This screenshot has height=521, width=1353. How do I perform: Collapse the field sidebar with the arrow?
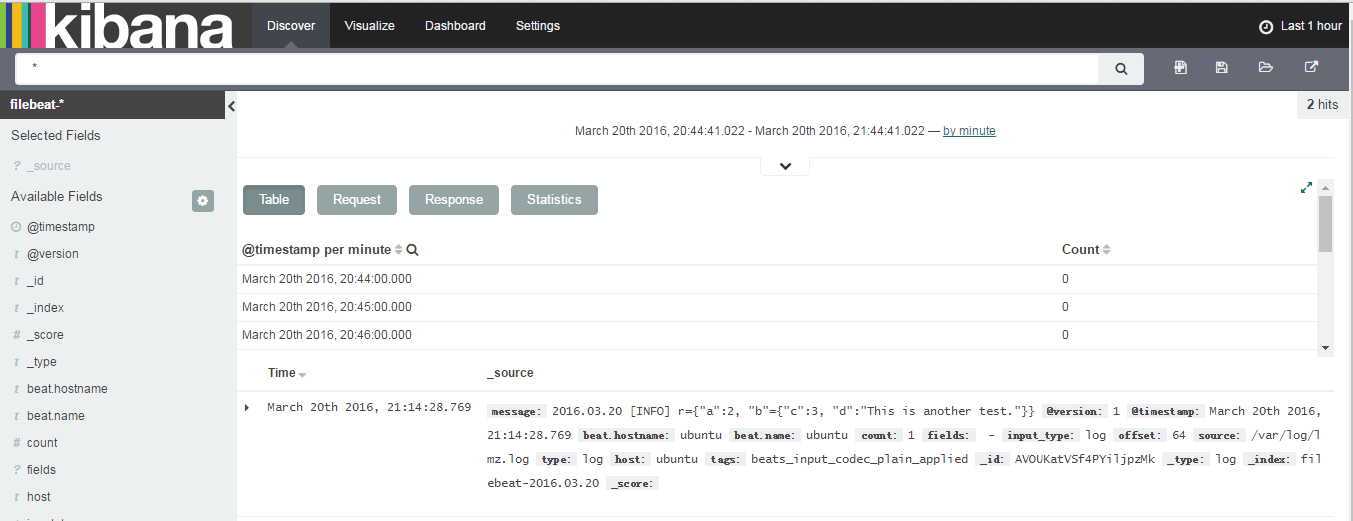click(231, 105)
